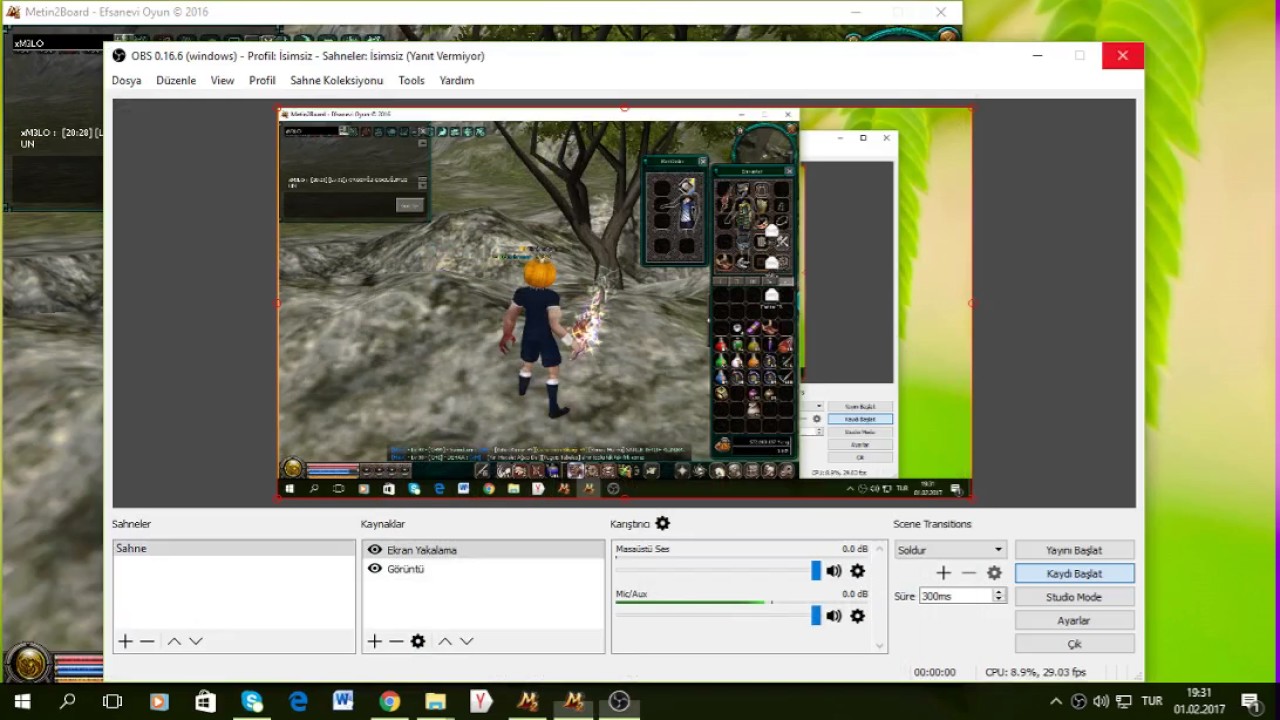
Task: Move source down in Kaynaklar
Action: [466, 641]
